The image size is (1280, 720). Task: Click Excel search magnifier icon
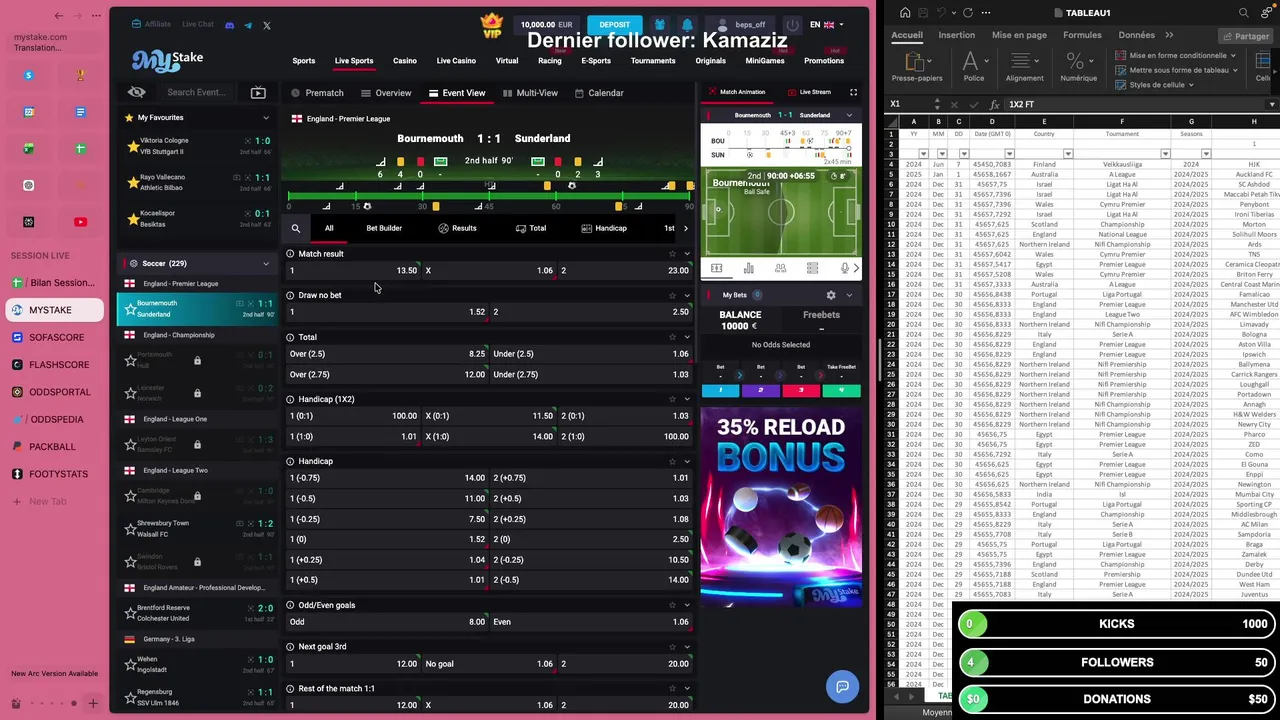pyautogui.click(x=1244, y=13)
